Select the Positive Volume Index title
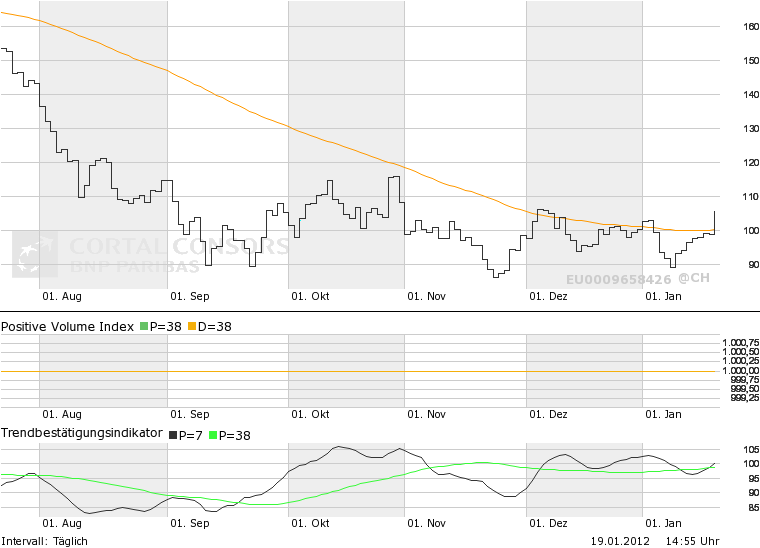Image resolution: width=760 pixels, height=548 pixels. coord(67,327)
